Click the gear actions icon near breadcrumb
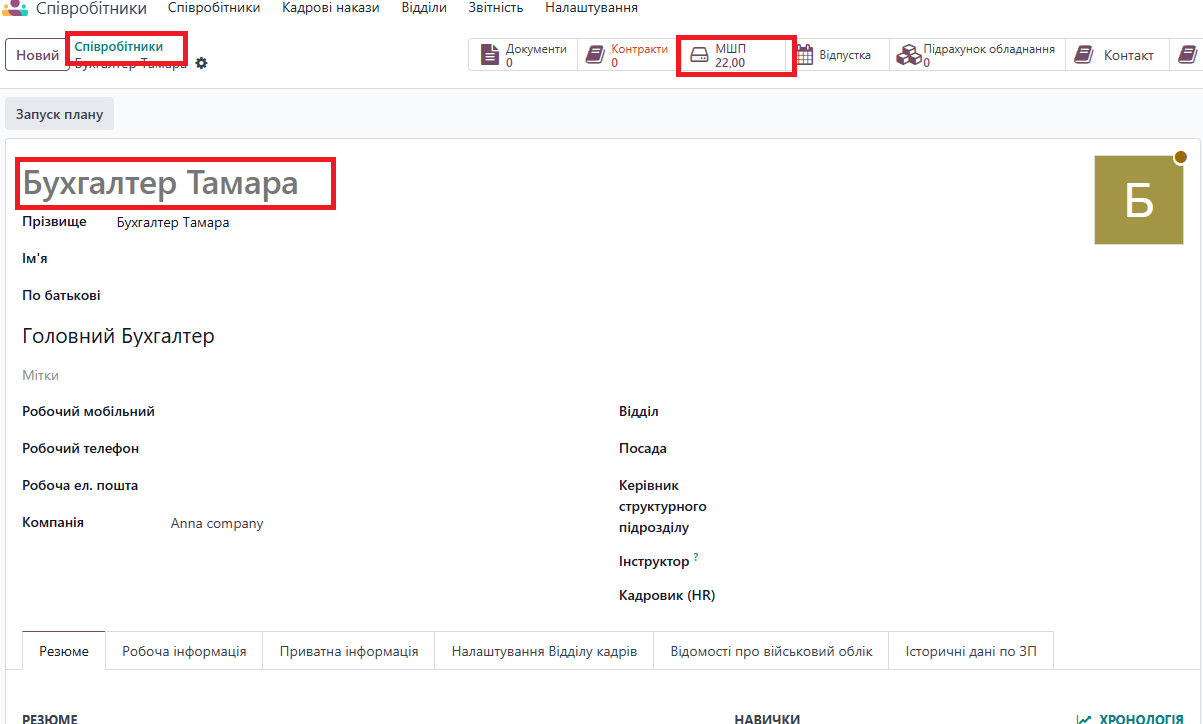Image resolution: width=1203 pixels, height=724 pixels. 202,63
